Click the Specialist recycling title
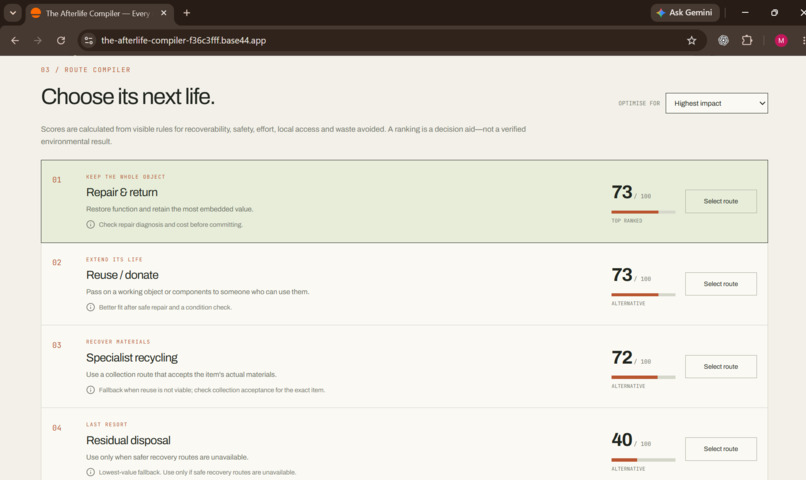The width and height of the screenshot is (806, 480). pos(132,358)
